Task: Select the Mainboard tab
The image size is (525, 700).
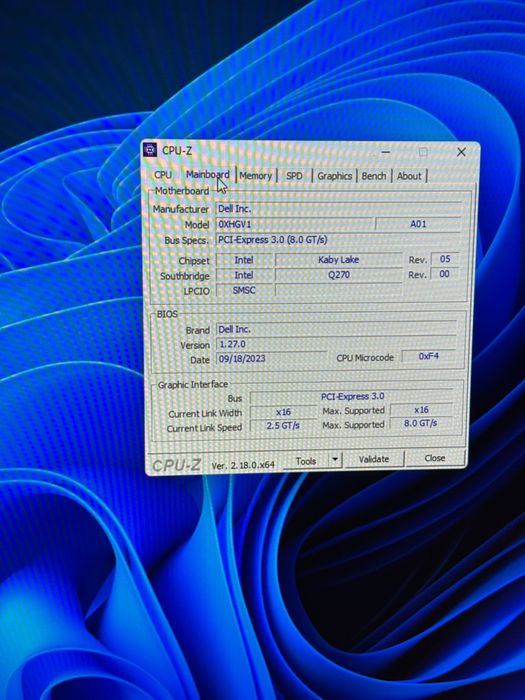Action: (x=208, y=175)
